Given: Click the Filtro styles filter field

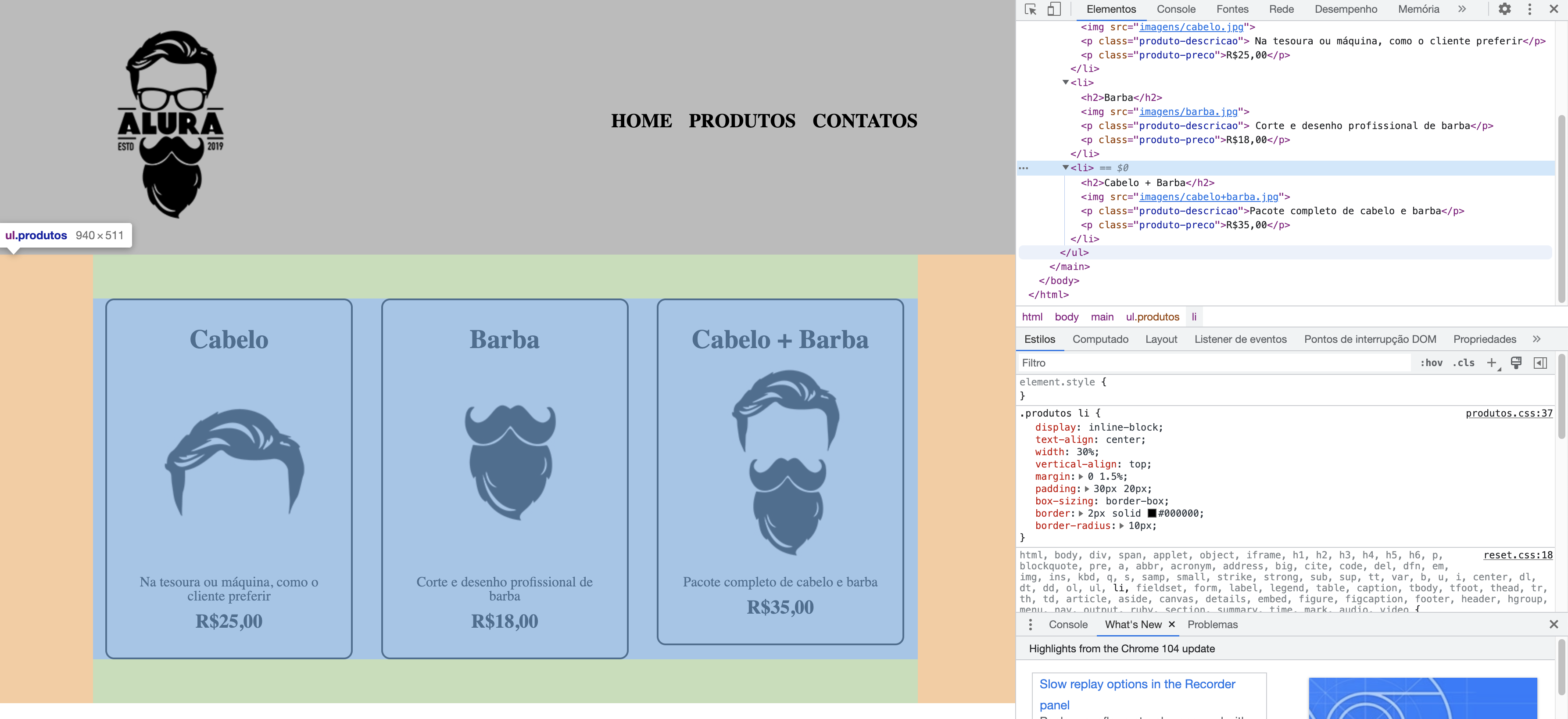Looking at the screenshot, I should tap(1214, 363).
